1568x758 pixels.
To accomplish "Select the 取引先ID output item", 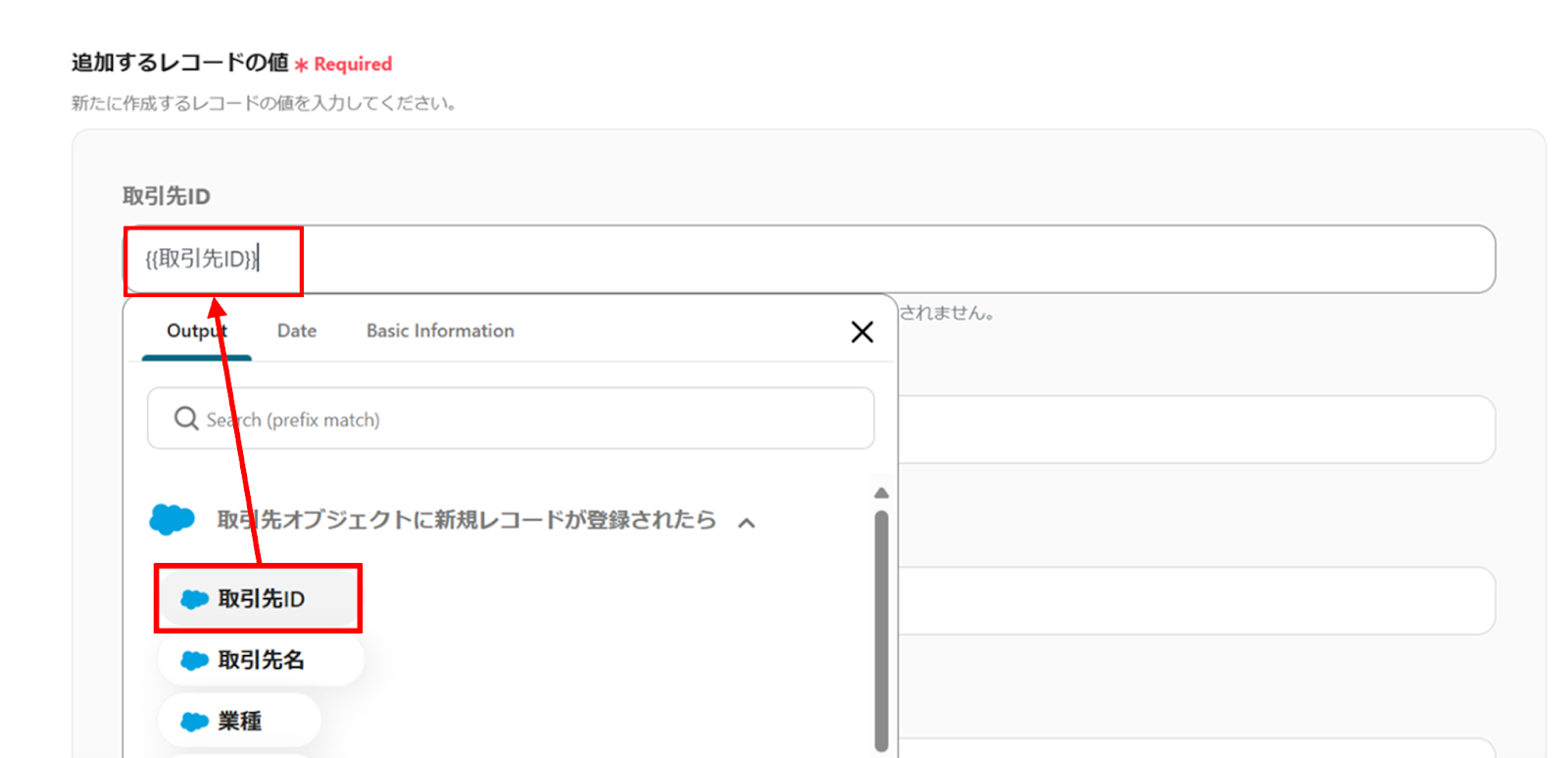I will [259, 598].
